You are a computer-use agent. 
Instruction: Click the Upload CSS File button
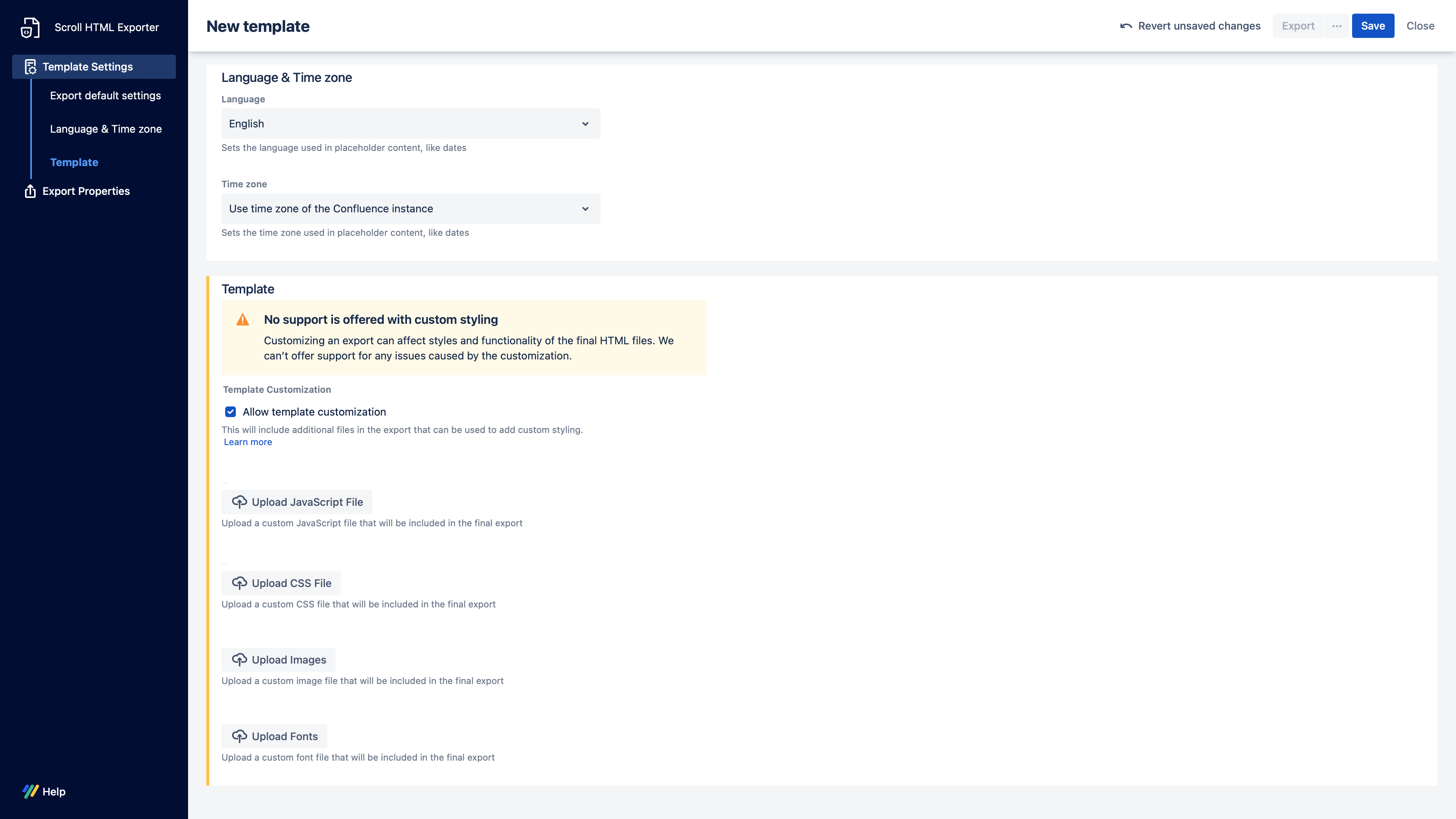(281, 583)
